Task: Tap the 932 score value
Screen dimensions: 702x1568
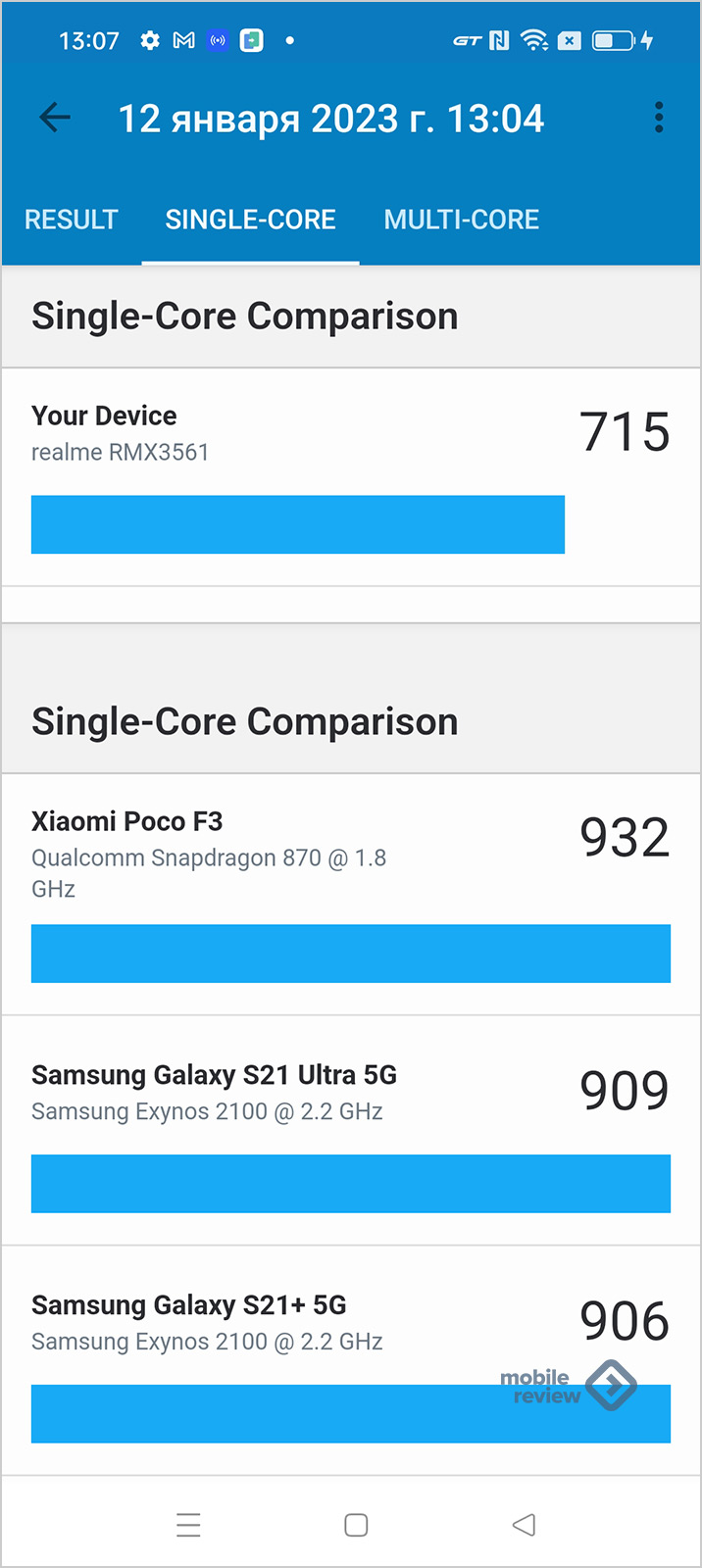Action: point(625,838)
